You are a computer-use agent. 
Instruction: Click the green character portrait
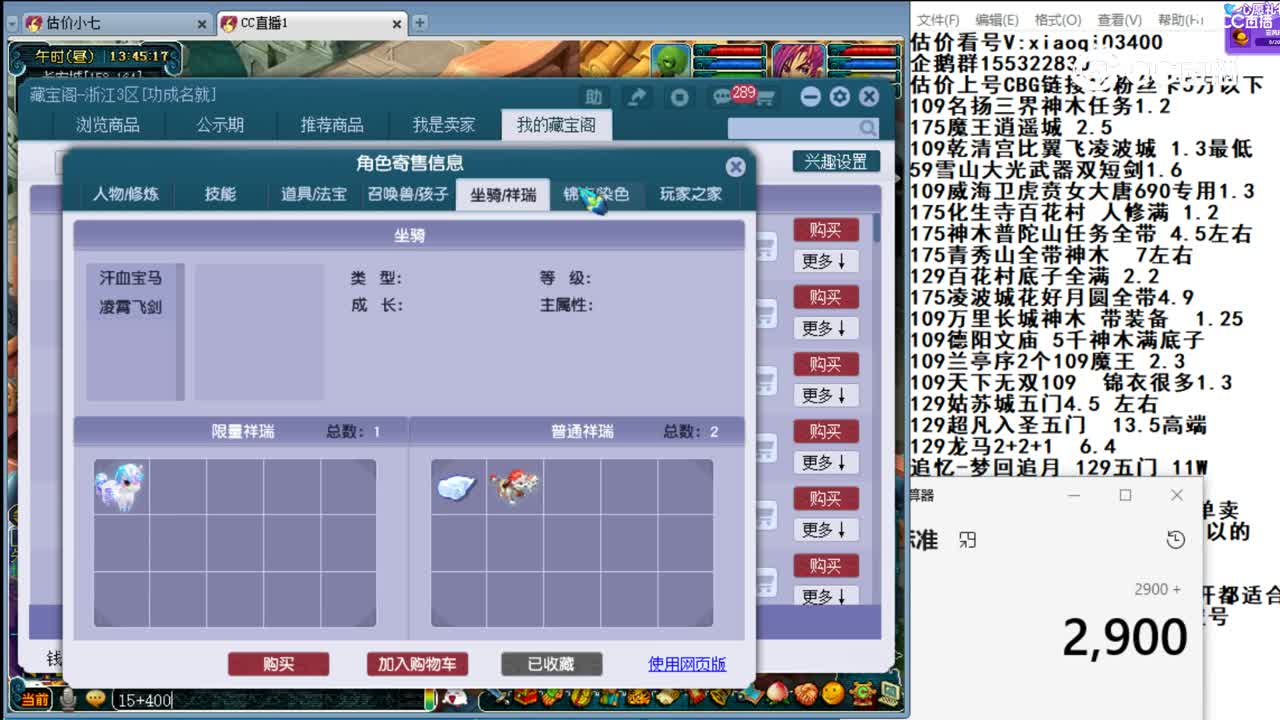pyautogui.click(x=672, y=60)
